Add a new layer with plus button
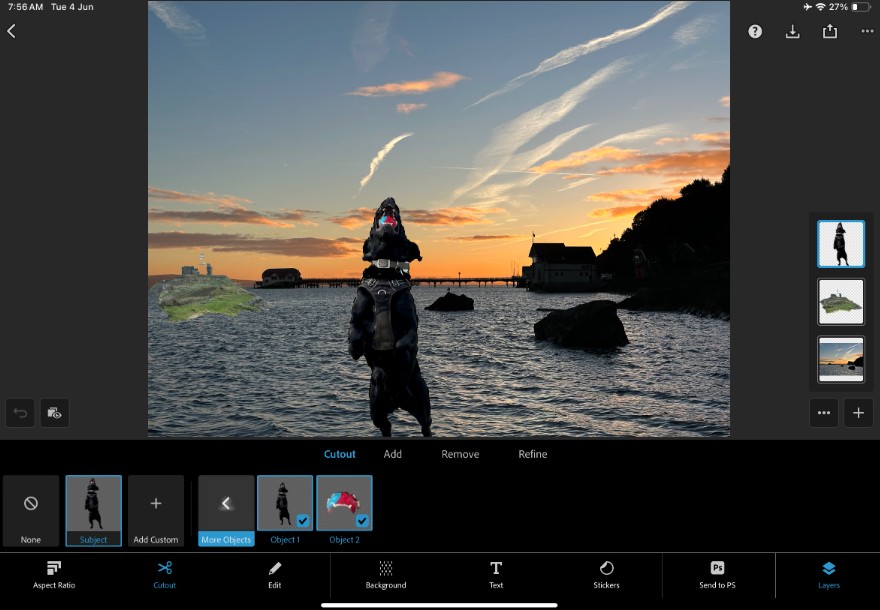The image size is (880, 610). [857, 412]
